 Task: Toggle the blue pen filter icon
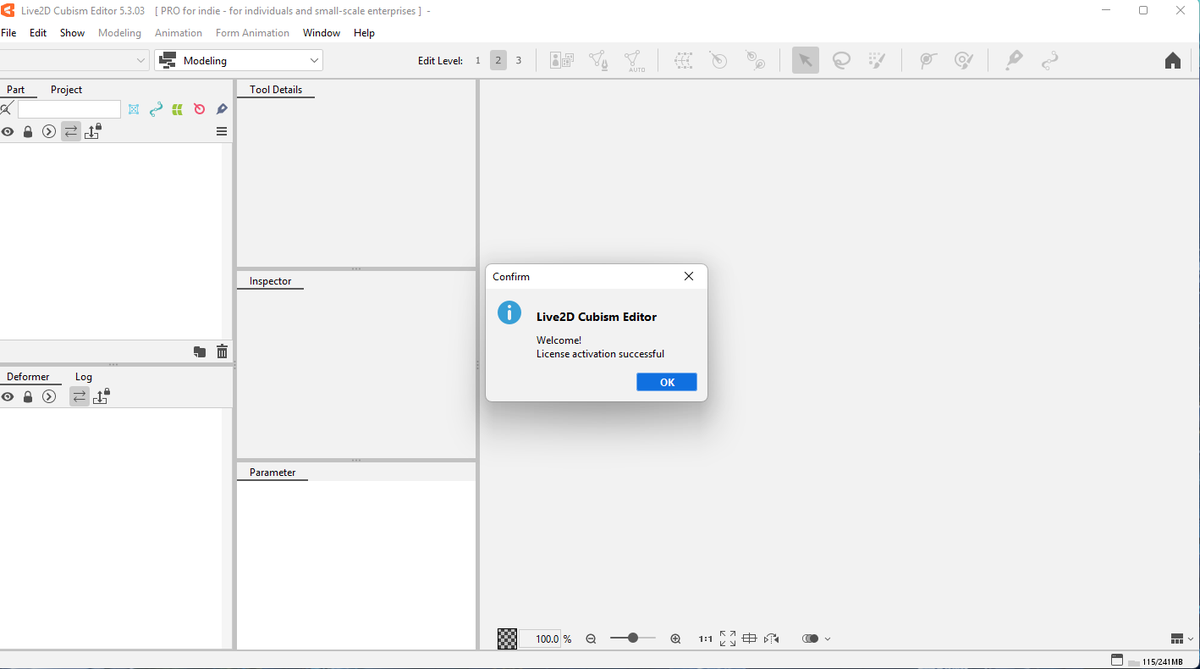pyautogui.click(x=222, y=109)
